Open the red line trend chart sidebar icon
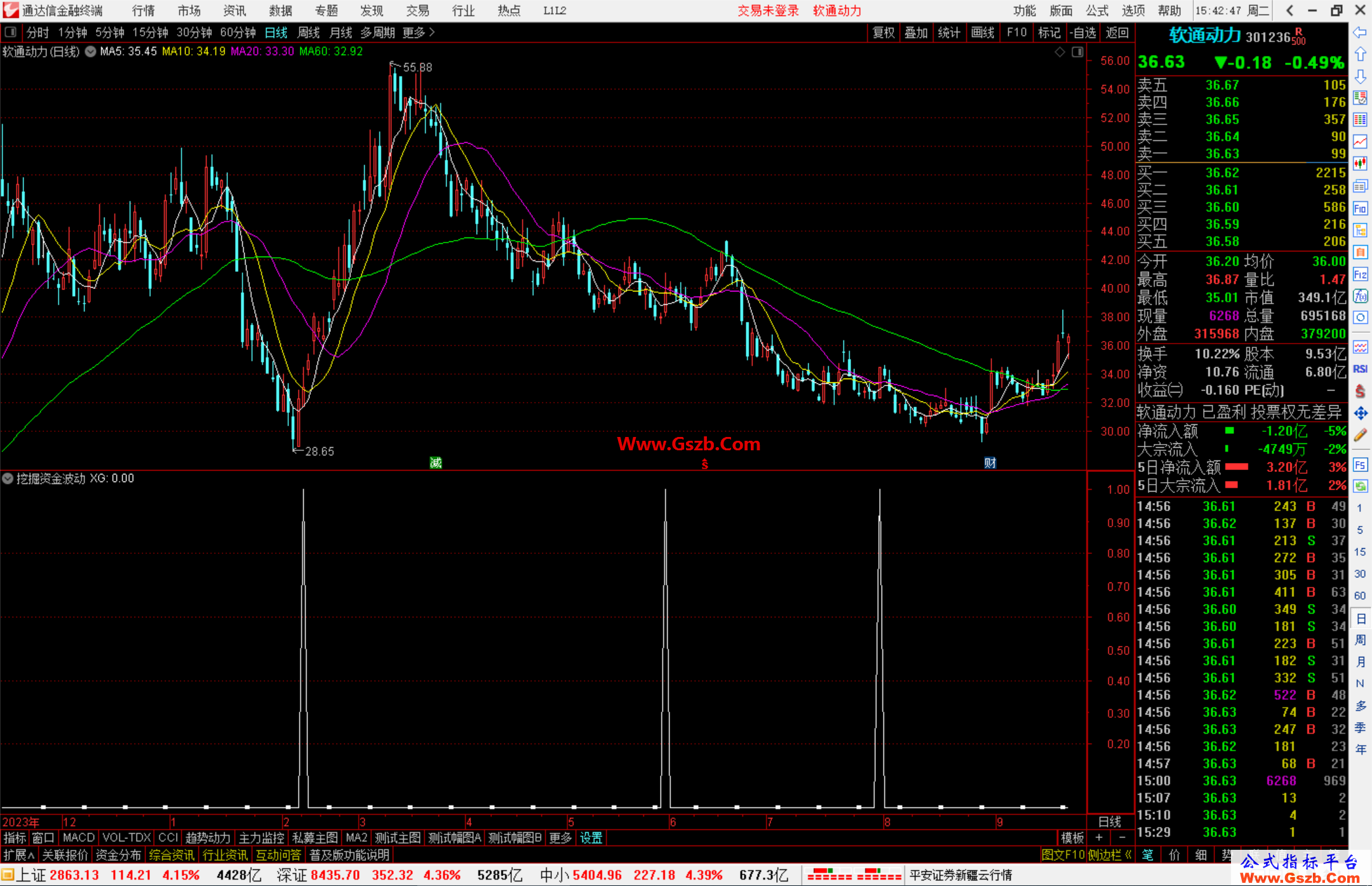Viewport: 1372px width, 886px height. pos(1360,142)
